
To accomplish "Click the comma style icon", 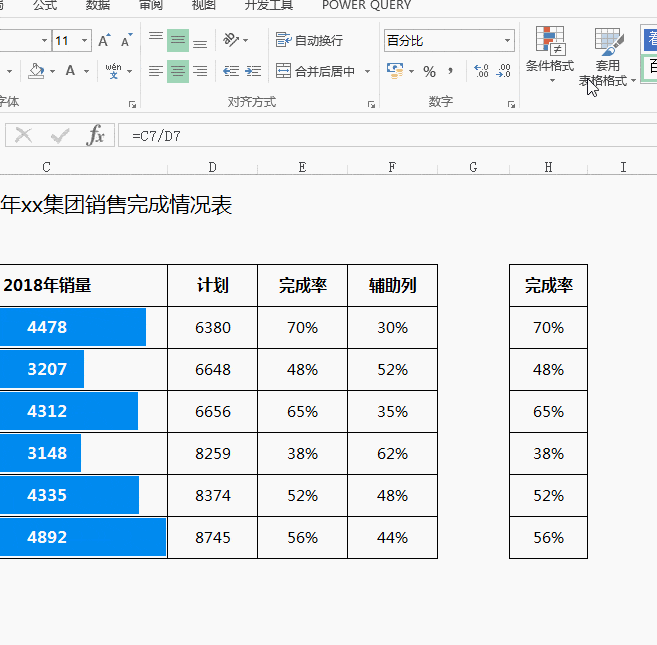I will point(450,71).
